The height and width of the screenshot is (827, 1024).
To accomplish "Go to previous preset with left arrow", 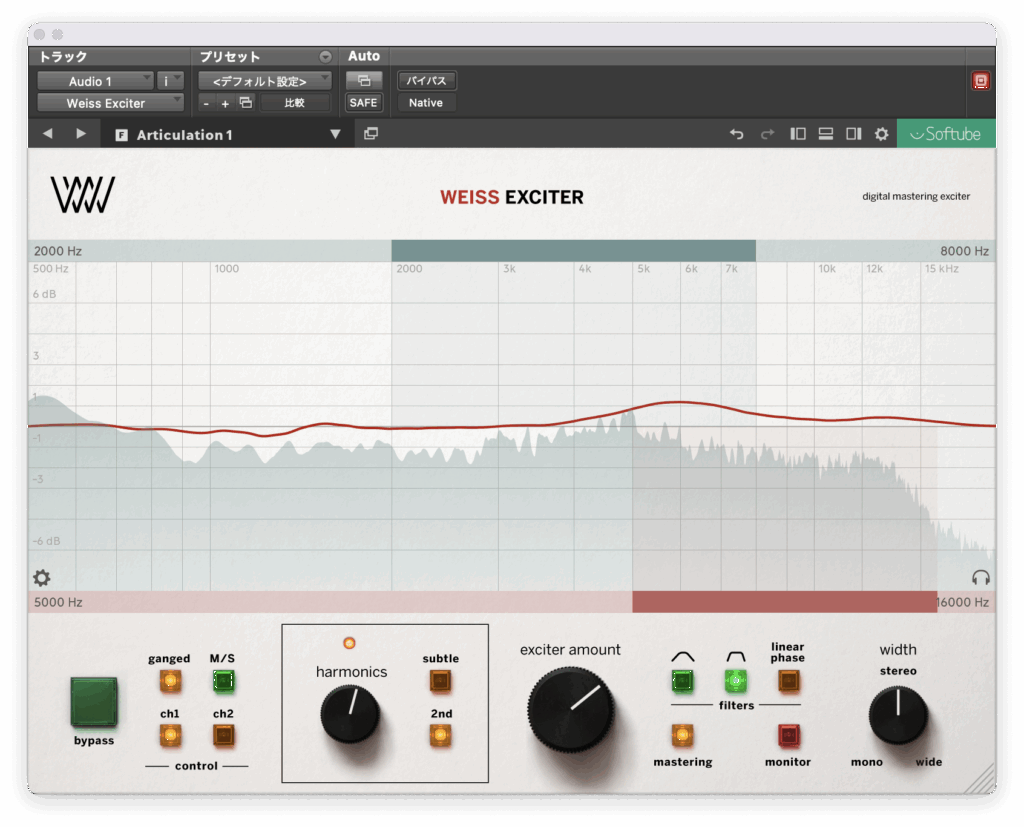I will (x=47, y=134).
